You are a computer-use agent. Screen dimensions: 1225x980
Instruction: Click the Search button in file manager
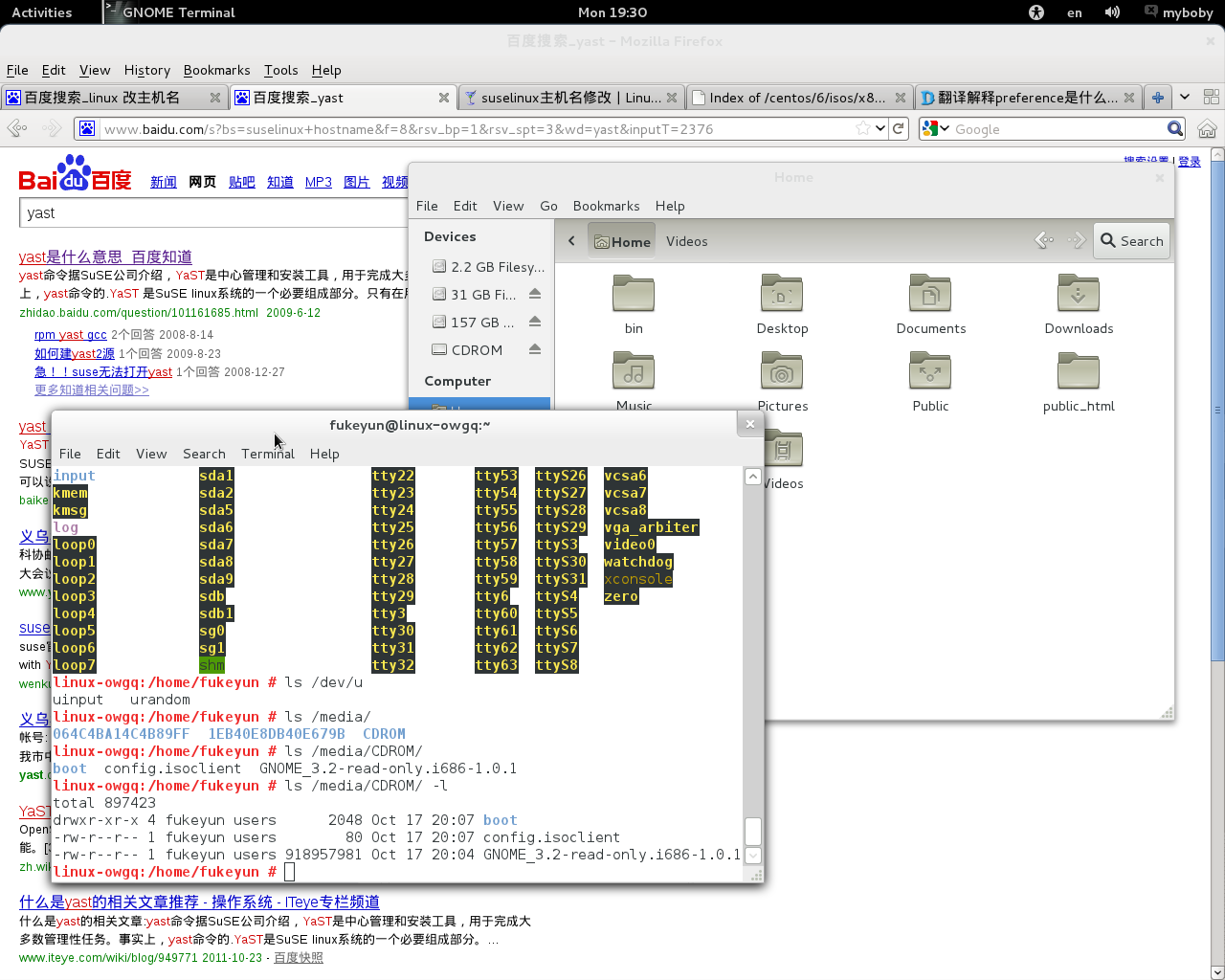pos(1131,241)
